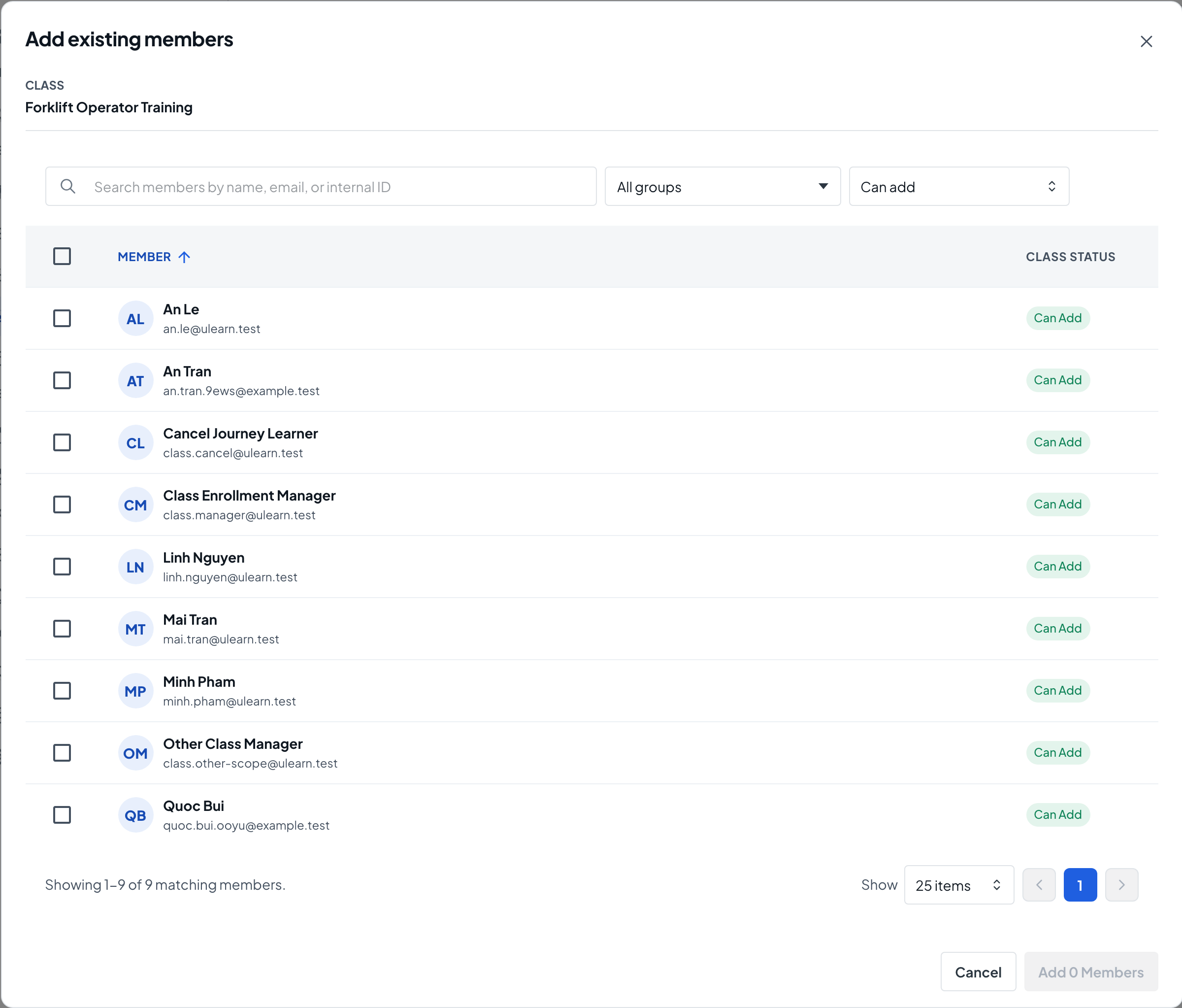1182x1008 pixels.
Task: Open the Can add status filter
Action: [x=959, y=187]
